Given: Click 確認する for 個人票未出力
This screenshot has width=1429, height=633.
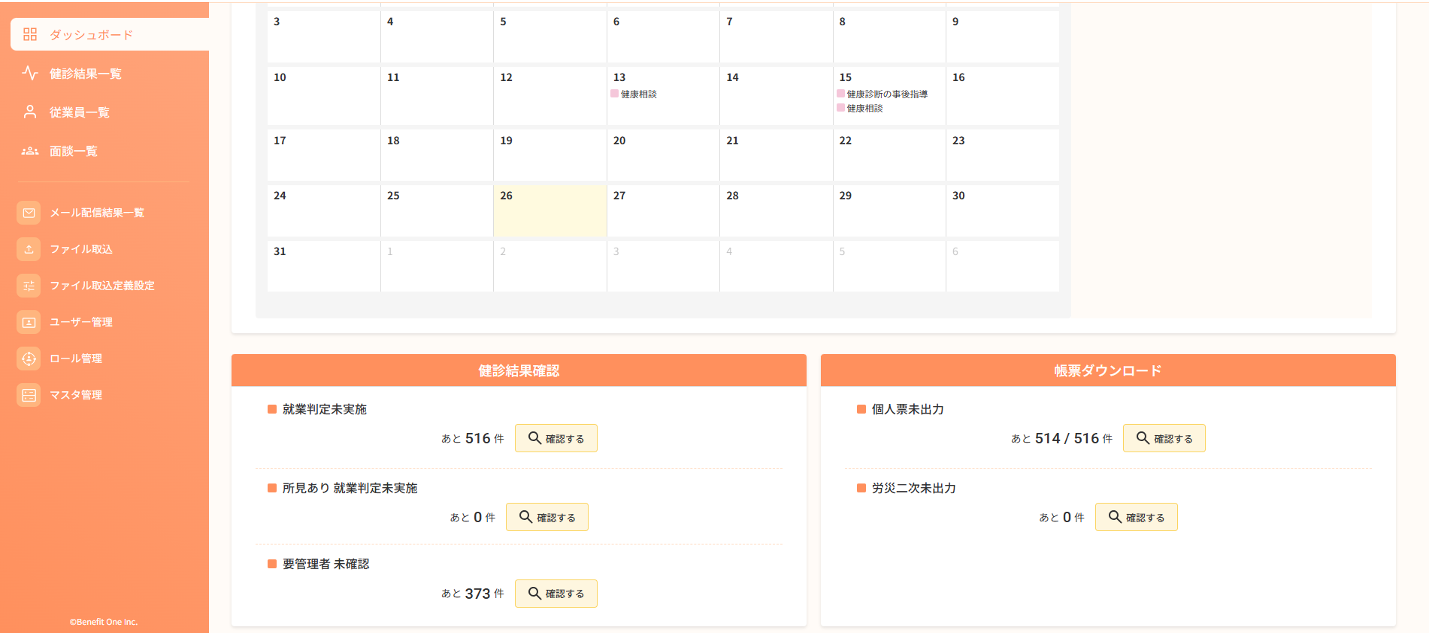Looking at the screenshot, I should (x=1164, y=438).
